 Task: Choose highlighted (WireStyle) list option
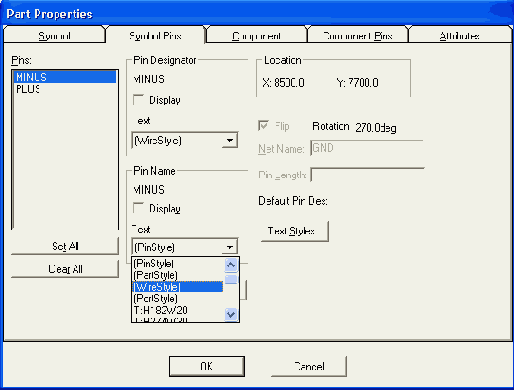[x=178, y=287]
